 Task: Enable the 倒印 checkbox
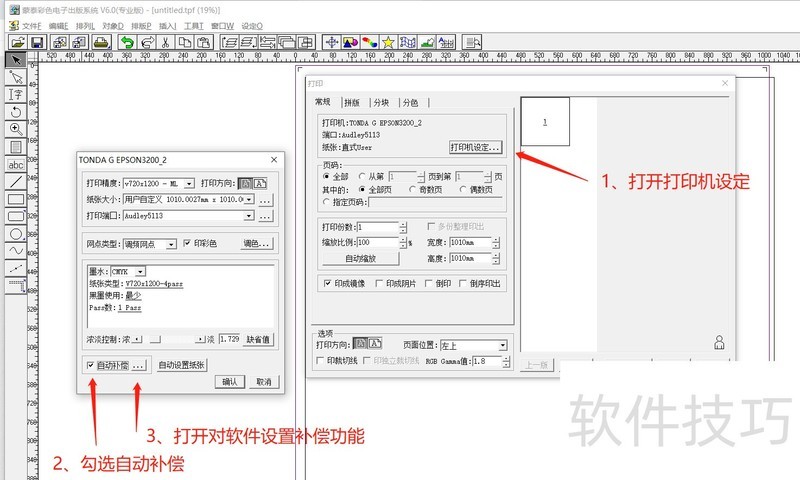pyautogui.click(x=429, y=283)
